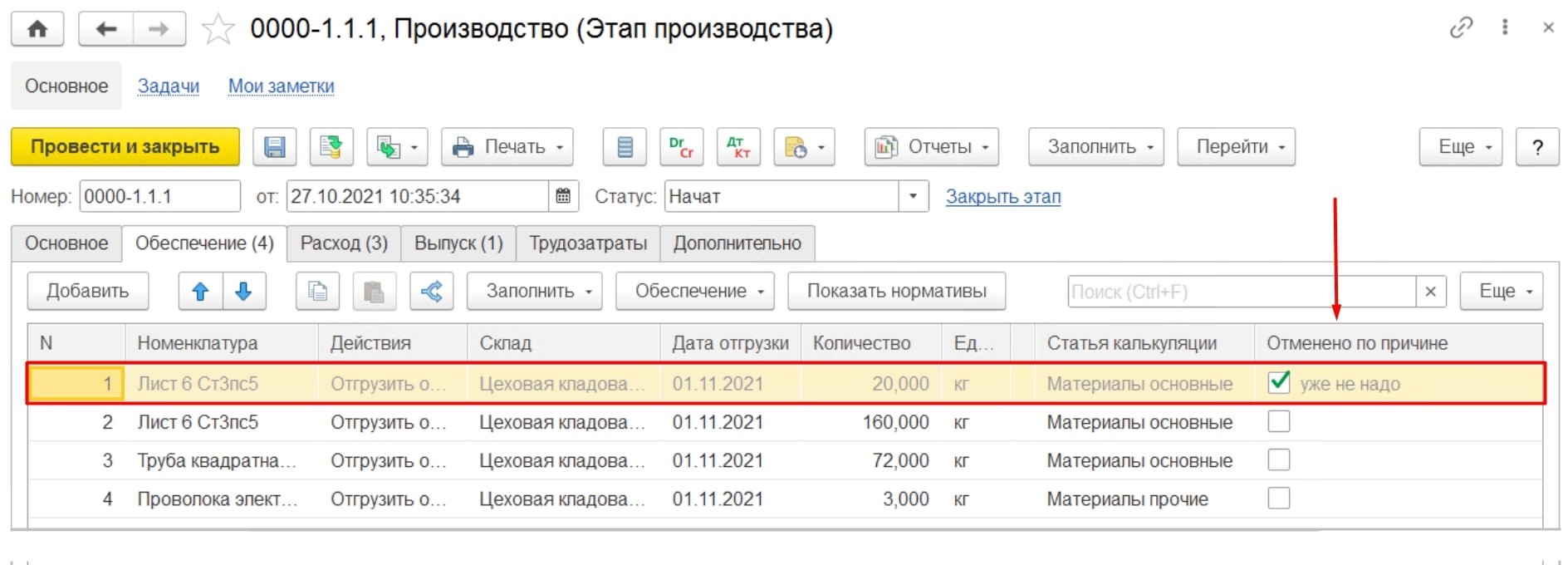Image resolution: width=1568 pixels, height=565 pixels.
Task: Click the document date field
Action: [418, 197]
